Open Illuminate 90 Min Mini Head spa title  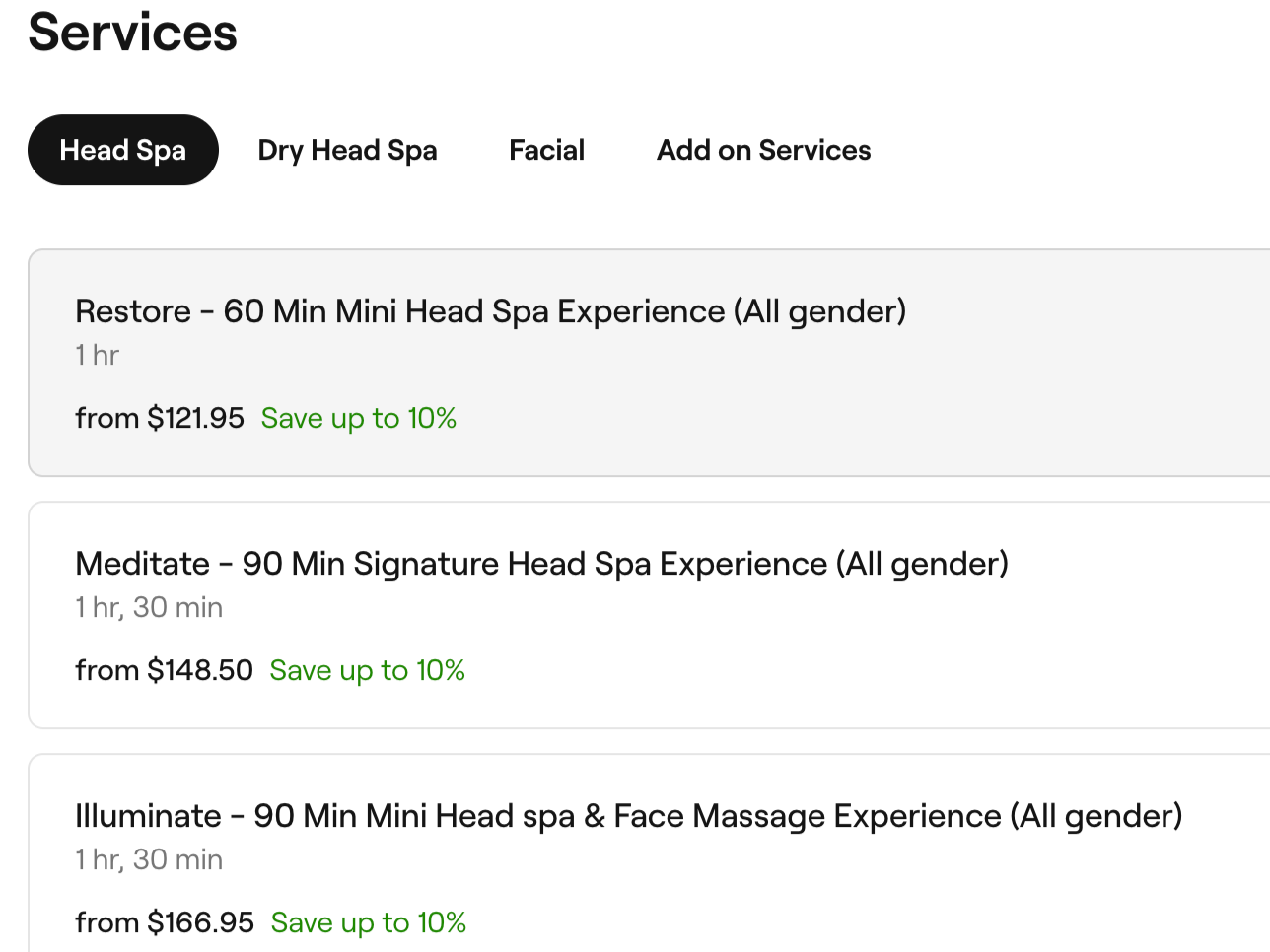[628, 816]
